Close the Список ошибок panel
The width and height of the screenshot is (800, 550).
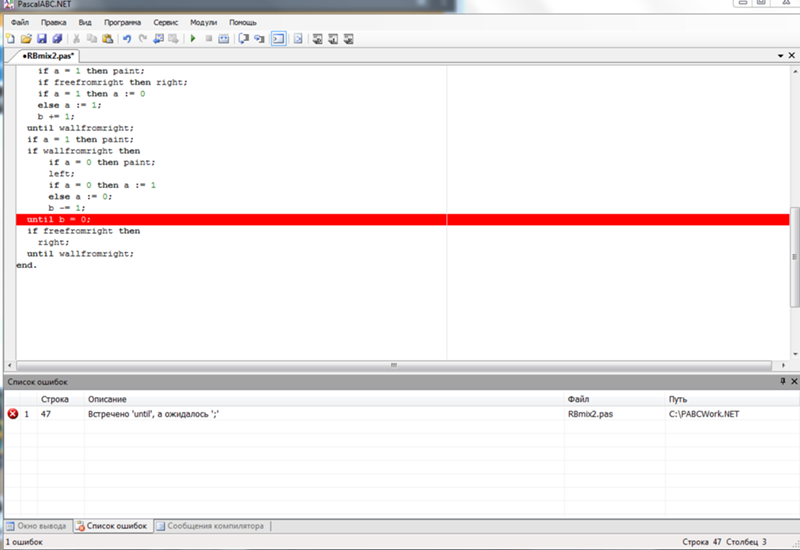coord(794,381)
